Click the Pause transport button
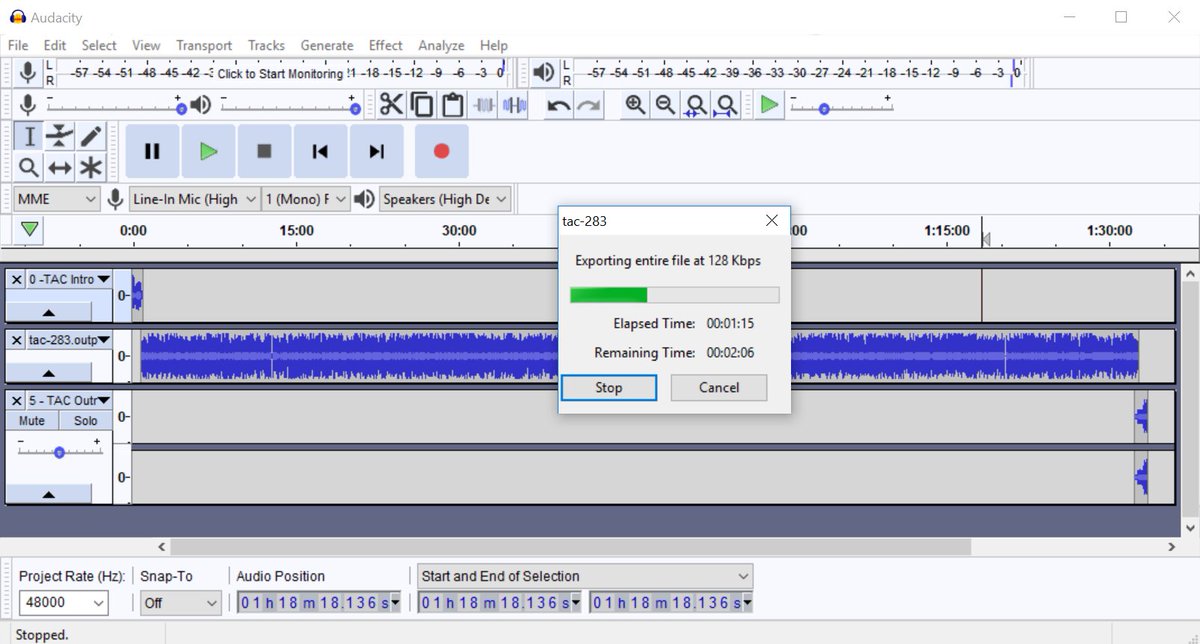The width and height of the screenshot is (1200, 644). pos(152,152)
